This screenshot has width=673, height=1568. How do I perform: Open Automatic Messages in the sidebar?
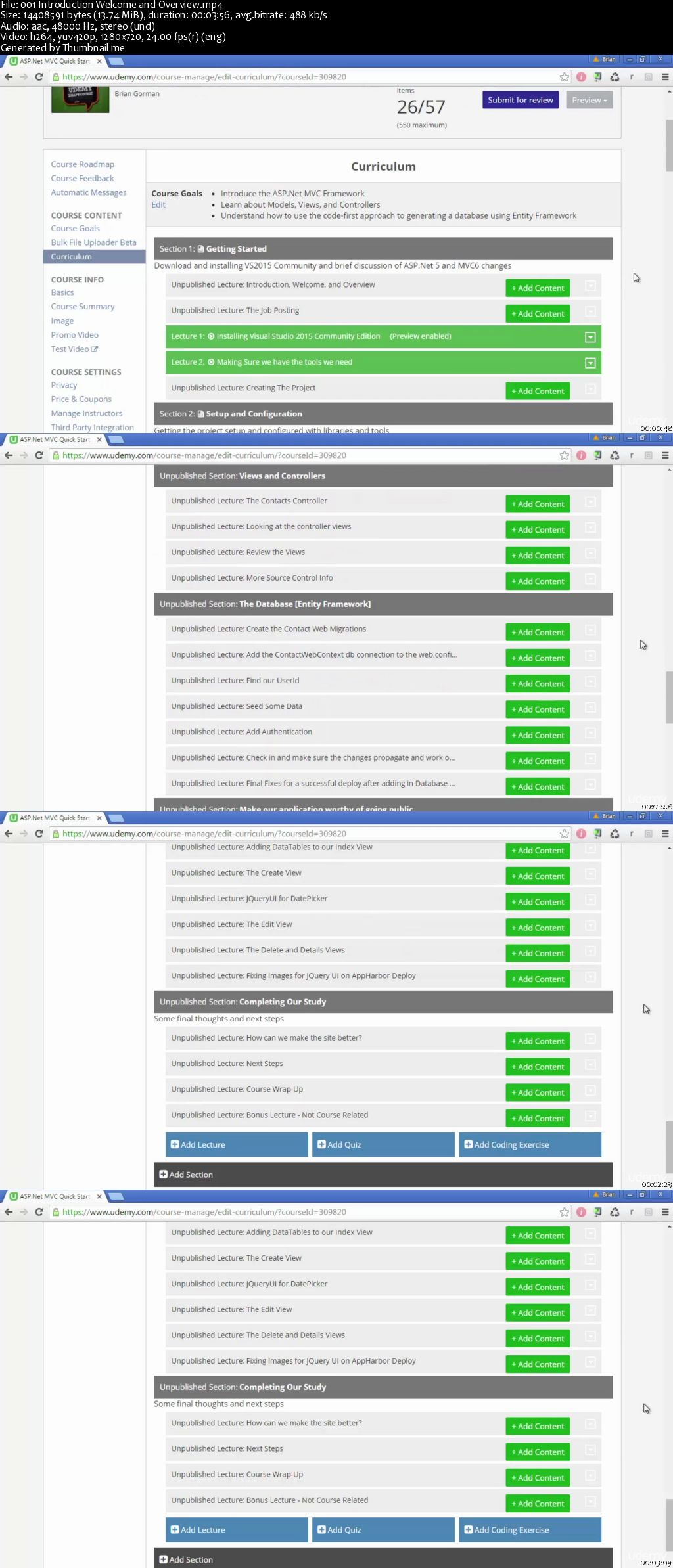[89, 192]
